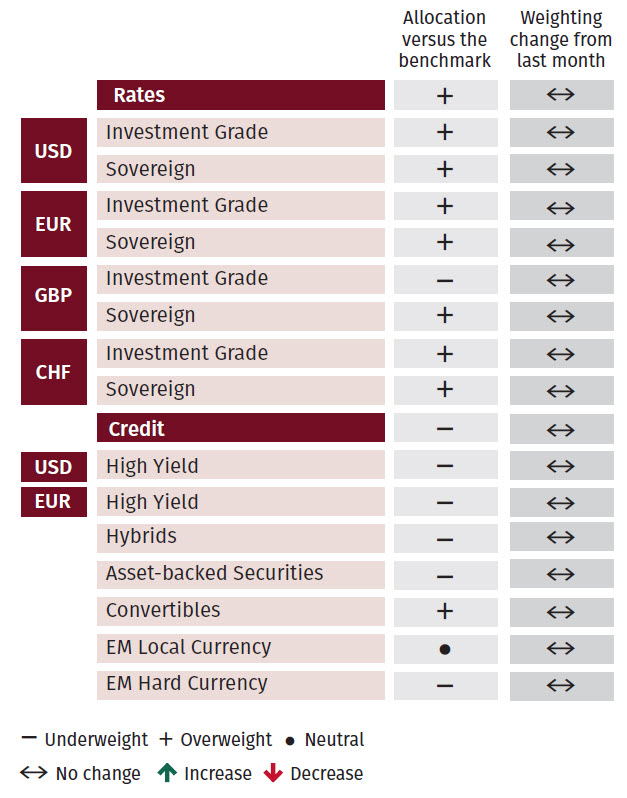
Task: Click the no-change arrow for Hybrids row
Action: [x=561, y=539]
